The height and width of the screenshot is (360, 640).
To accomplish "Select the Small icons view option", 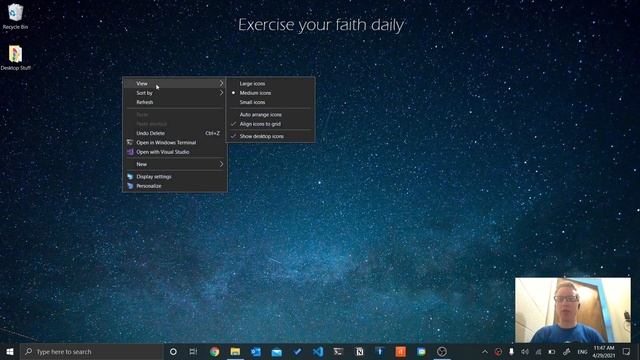I will coord(271,102).
